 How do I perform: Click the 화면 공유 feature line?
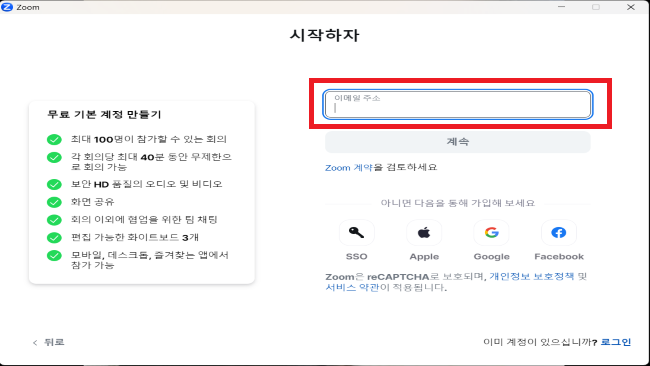pyautogui.click(x=92, y=202)
